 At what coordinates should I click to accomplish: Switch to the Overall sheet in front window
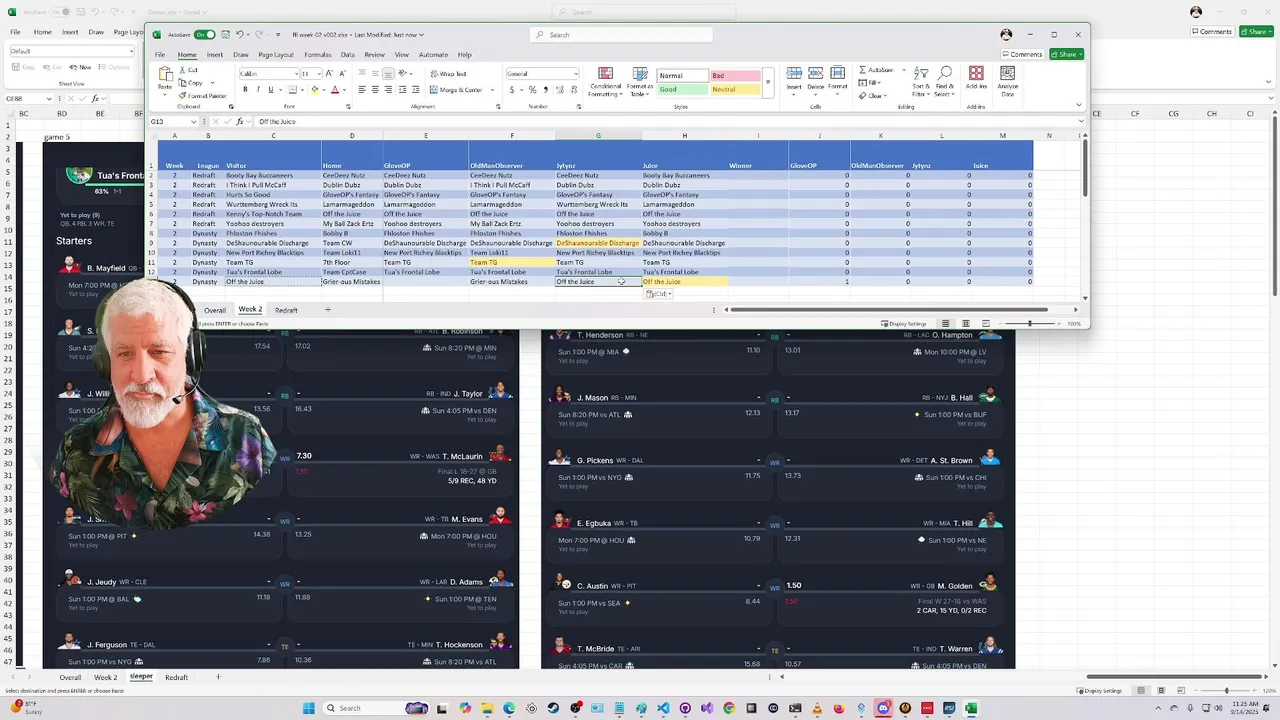[x=215, y=310]
